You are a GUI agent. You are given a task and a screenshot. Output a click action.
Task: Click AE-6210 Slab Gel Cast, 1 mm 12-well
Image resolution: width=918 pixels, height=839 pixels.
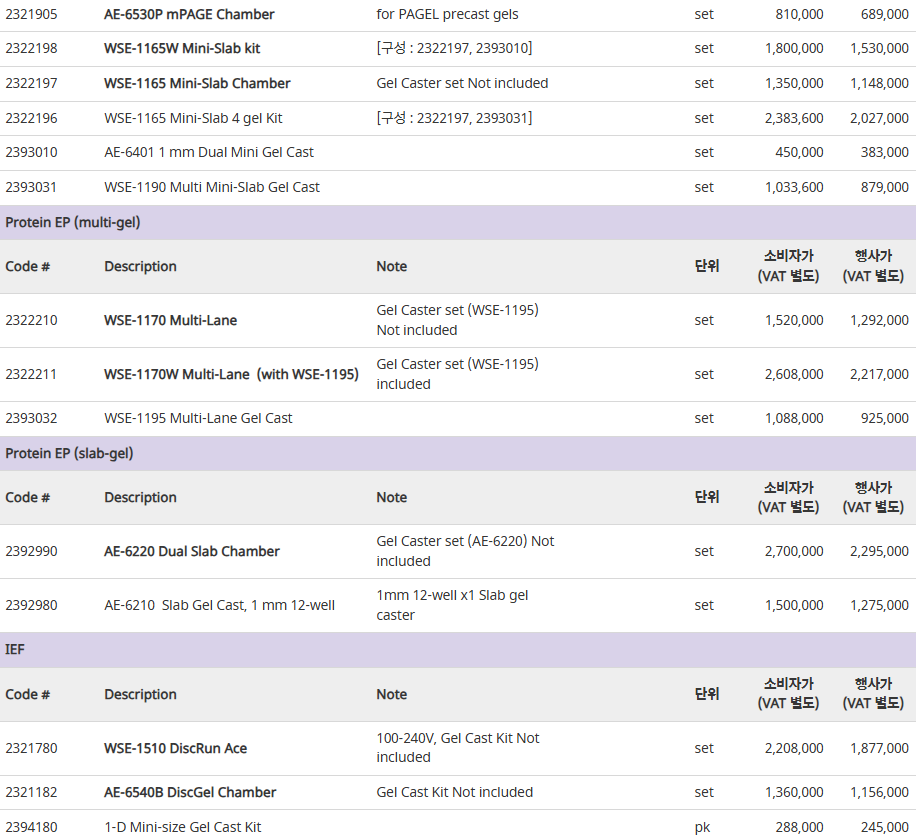click(220, 605)
